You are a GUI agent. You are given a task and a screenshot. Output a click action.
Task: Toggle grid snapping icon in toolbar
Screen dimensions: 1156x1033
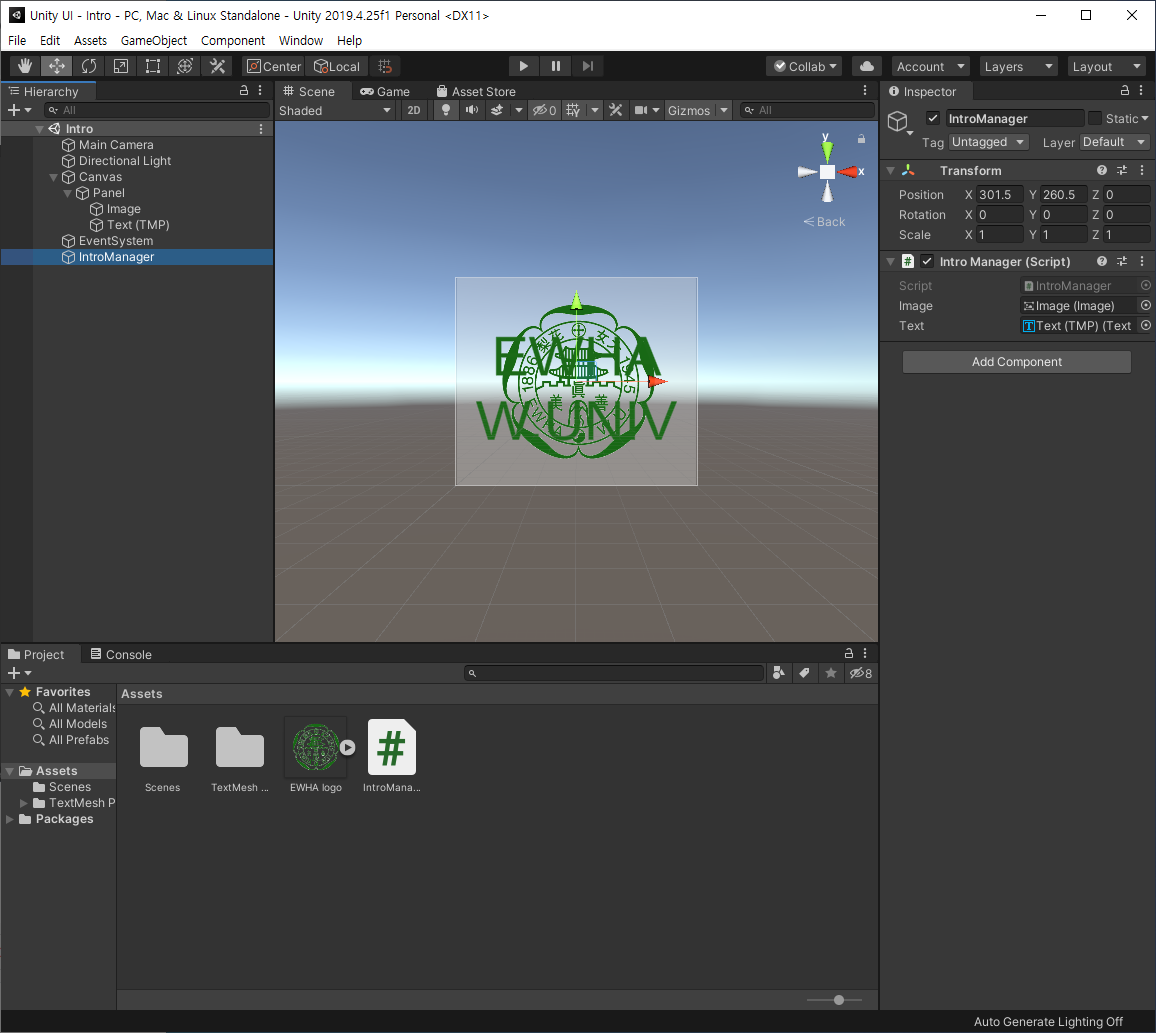[385, 66]
